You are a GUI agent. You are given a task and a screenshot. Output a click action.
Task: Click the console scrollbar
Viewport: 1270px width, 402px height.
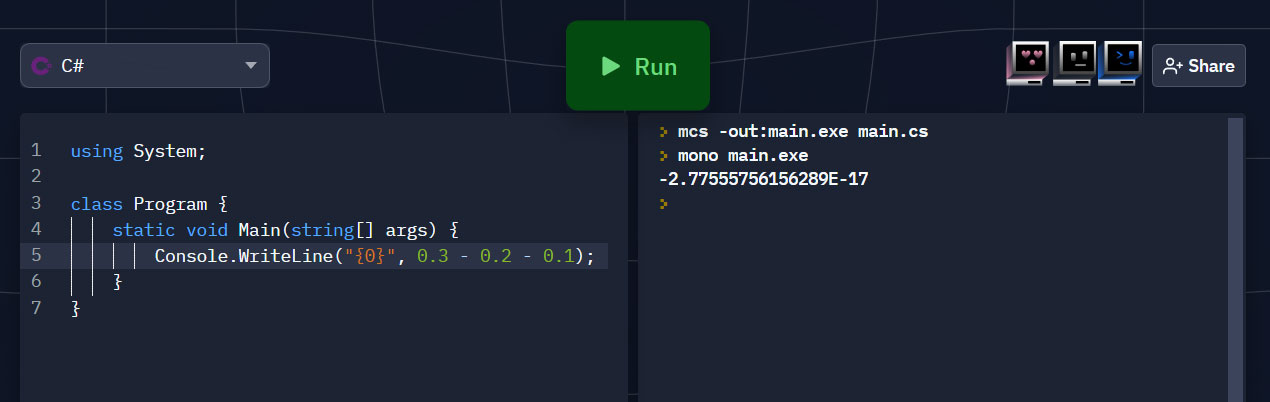tap(1235, 258)
